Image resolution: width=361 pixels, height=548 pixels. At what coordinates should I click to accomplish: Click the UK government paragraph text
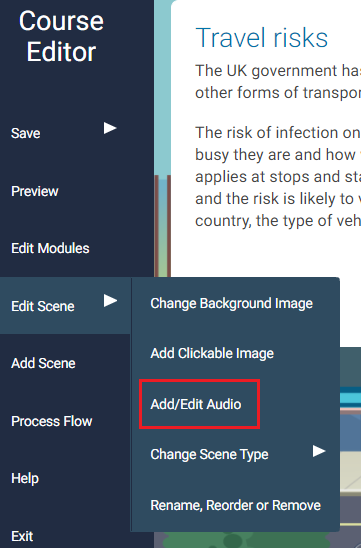[x=278, y=82]
